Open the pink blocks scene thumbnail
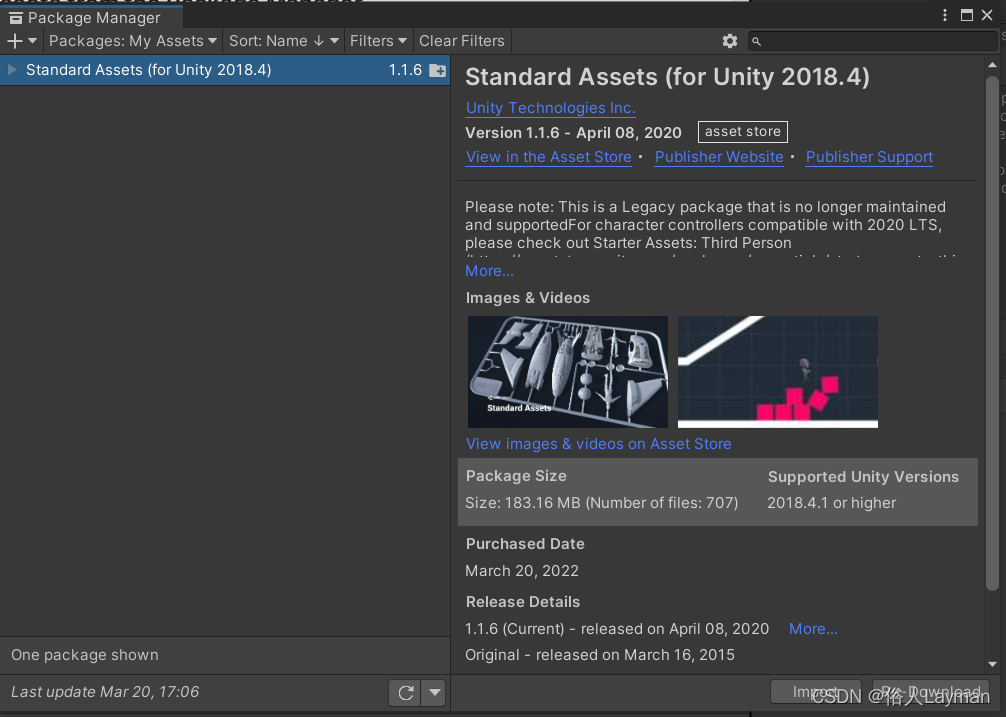The width and height of the screenshot is (1006, 717). [778, 372]
